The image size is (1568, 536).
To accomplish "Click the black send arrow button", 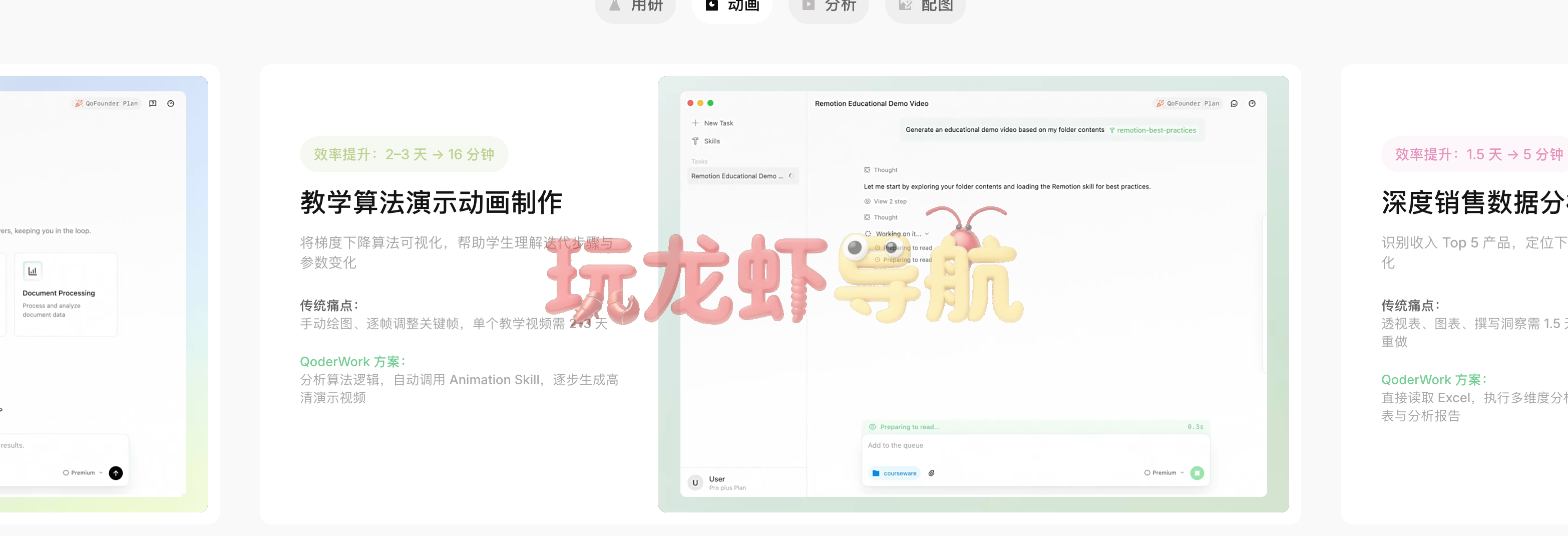I will (x=116, y=473).
